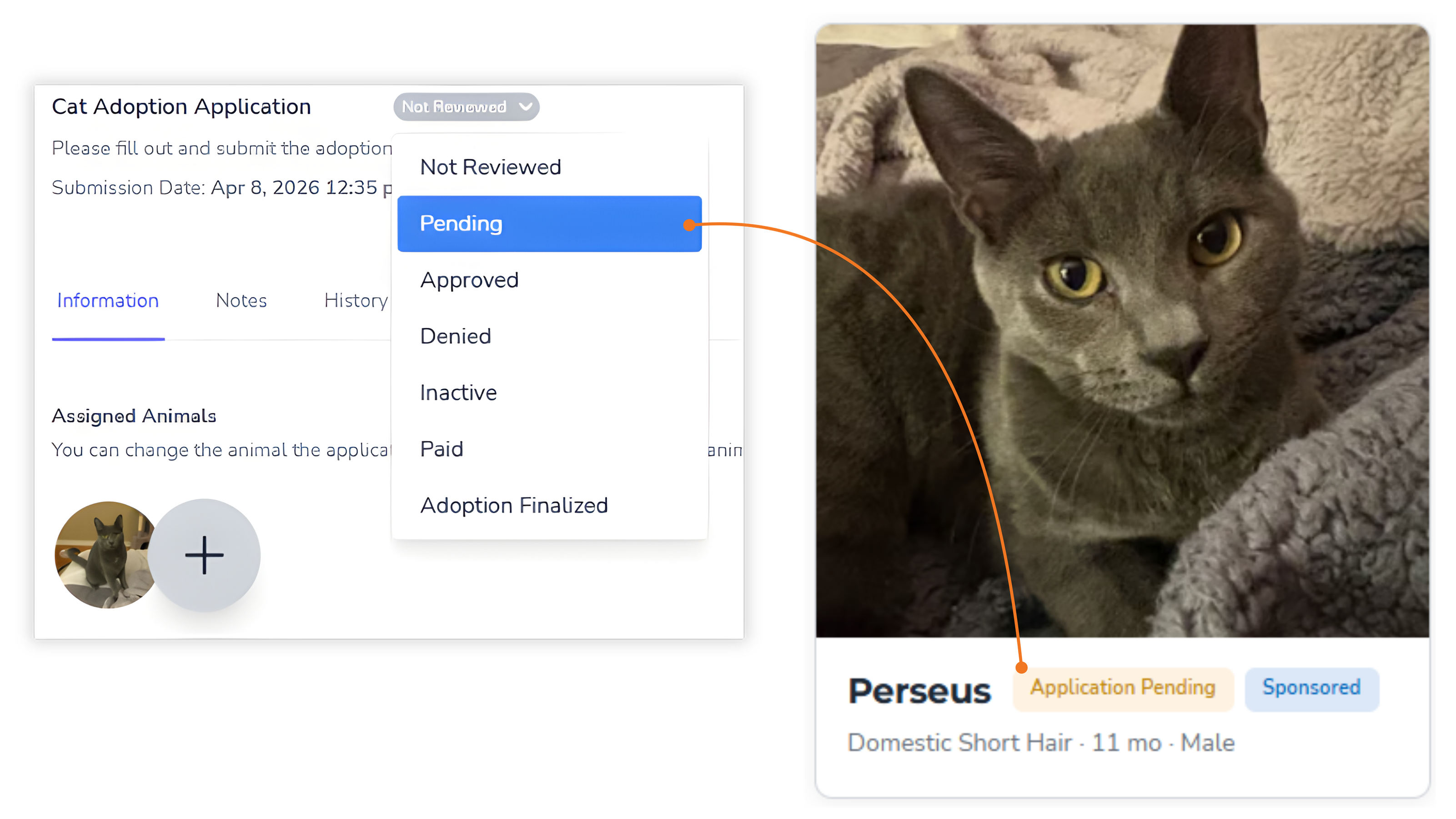The image size is (1456, 819).
Task: Open the Not Reviewed status dropdown
Action: 465,107
